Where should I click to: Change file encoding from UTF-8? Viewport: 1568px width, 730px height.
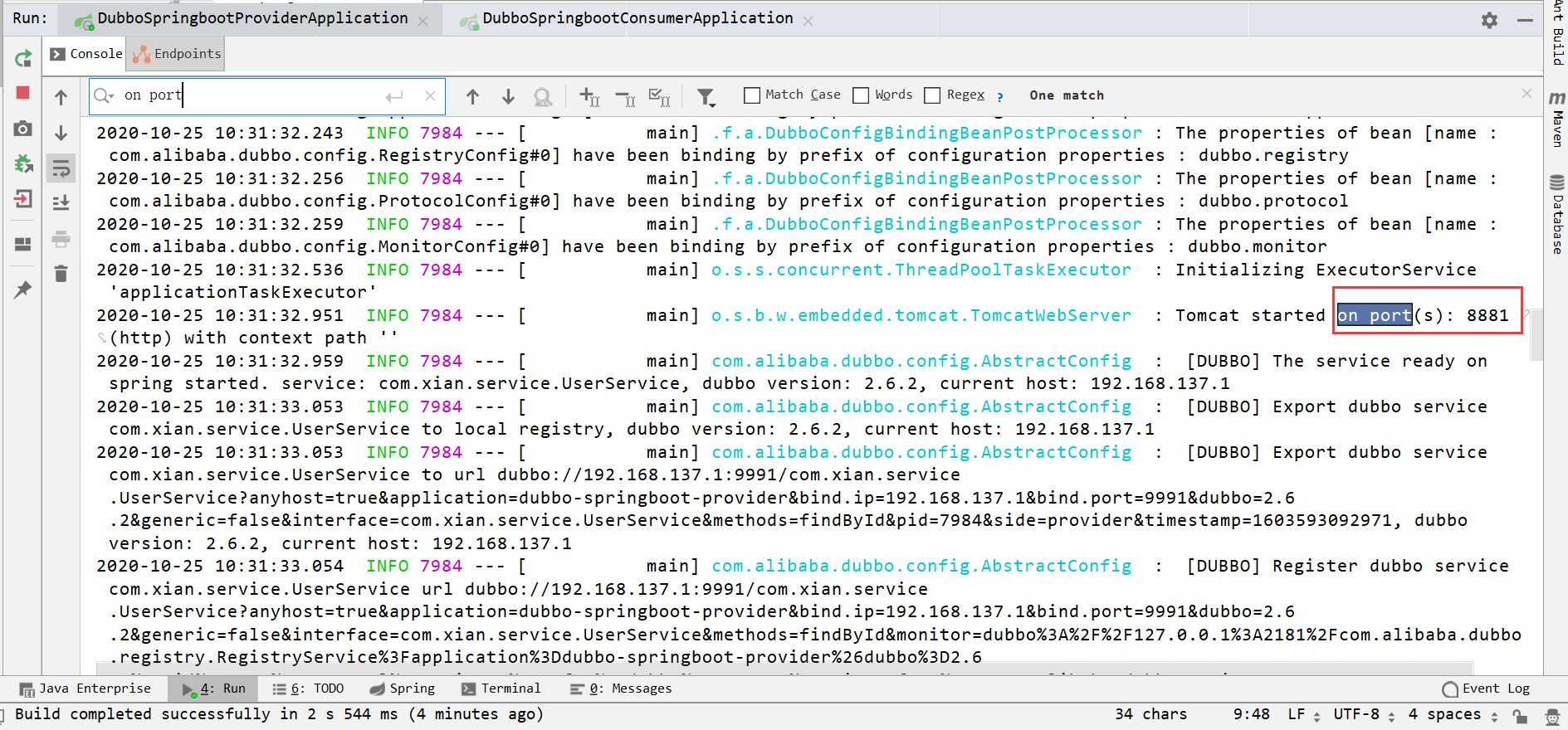point(1364,714)
